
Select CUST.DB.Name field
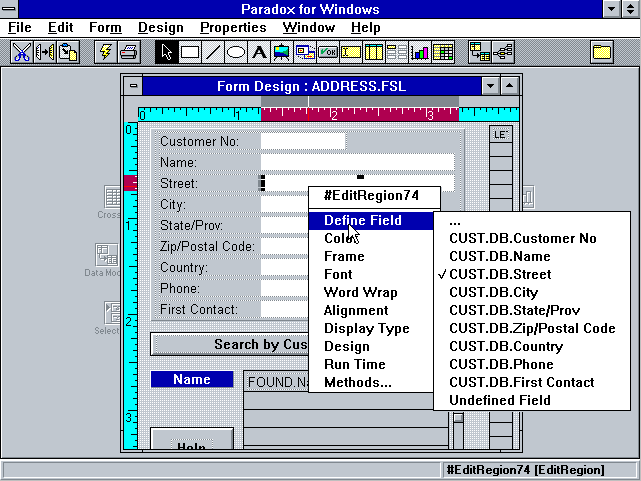coord(532,256)
